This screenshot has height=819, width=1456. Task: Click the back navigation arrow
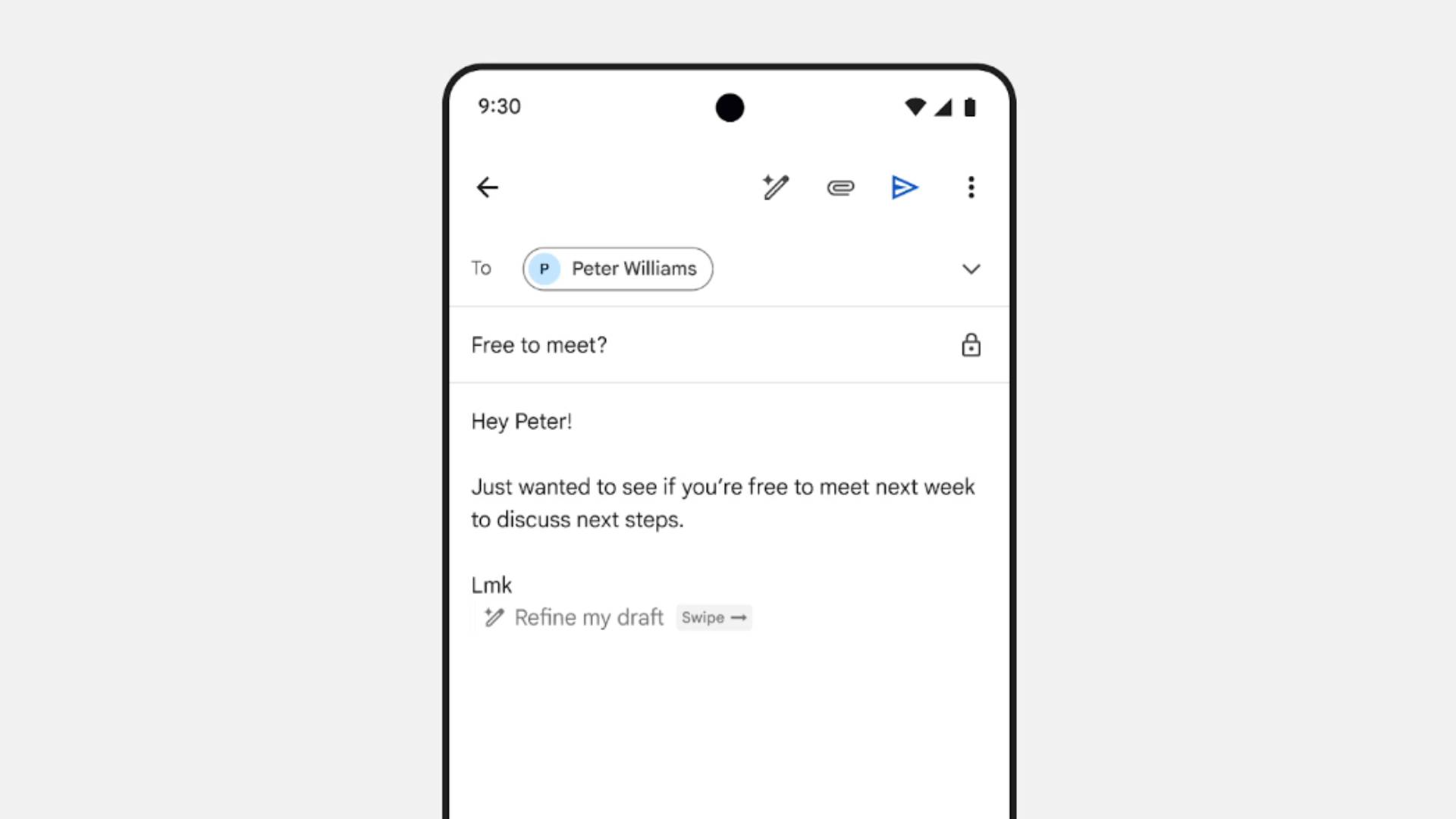[x=487, y=187]
